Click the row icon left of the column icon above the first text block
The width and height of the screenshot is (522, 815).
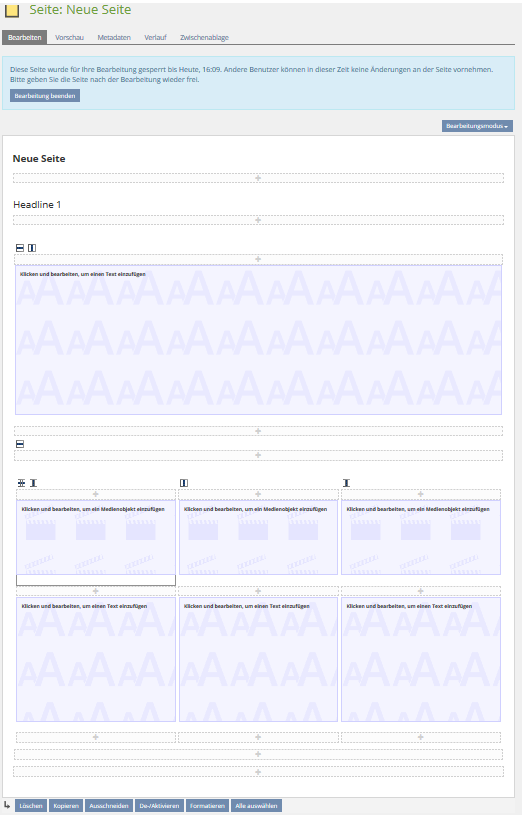pyautogui.click(x=20, y=248)
